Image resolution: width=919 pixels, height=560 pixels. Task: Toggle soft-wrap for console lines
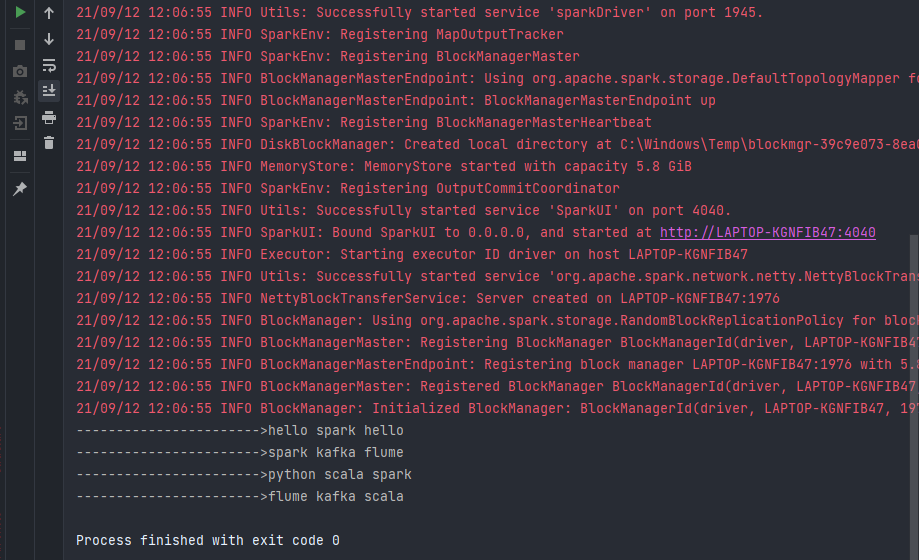click(x=49, y=65)
